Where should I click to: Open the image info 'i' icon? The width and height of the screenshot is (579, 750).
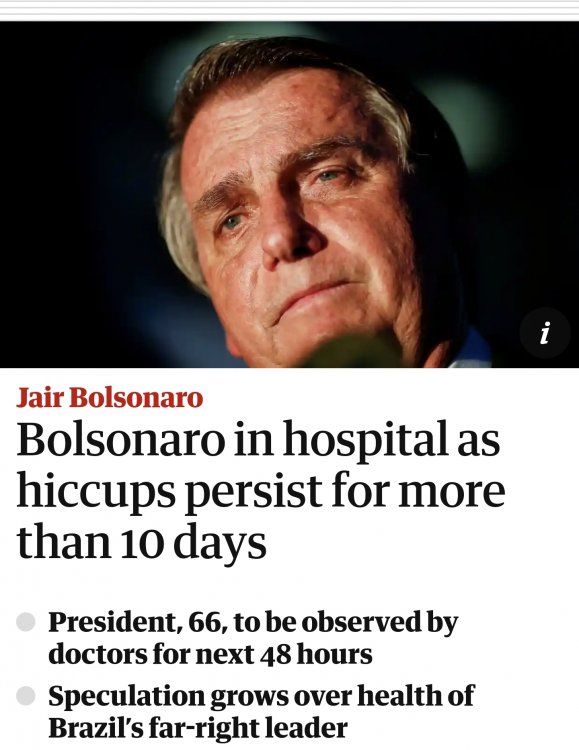point(545,333)
